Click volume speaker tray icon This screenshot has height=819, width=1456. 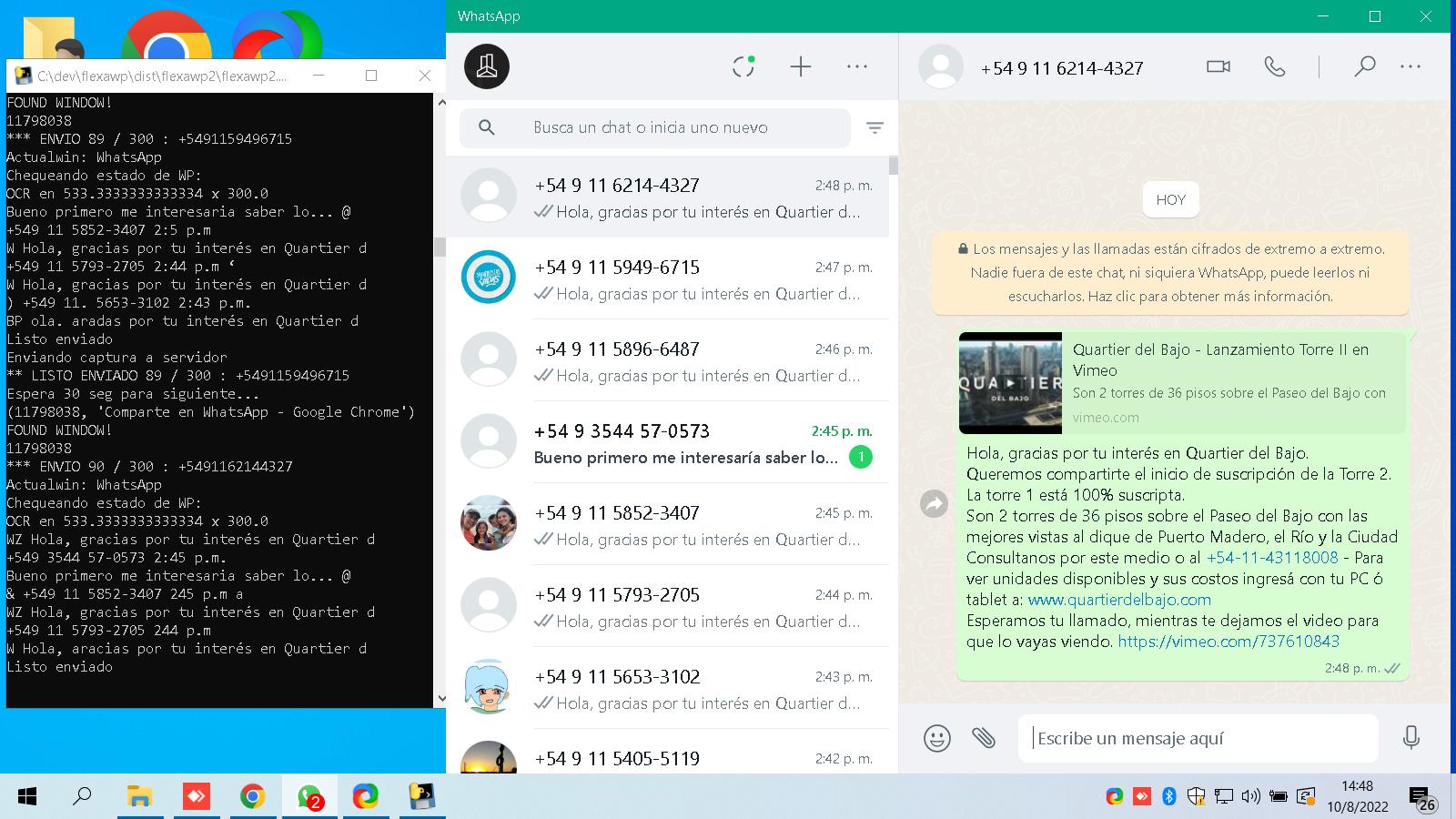tap(1251, 797)
